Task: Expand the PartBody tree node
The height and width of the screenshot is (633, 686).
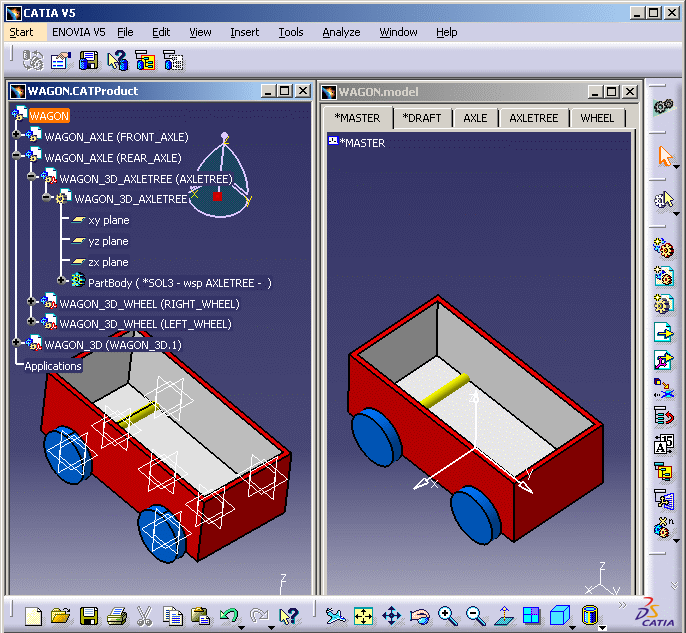Action: tap(60, 282)
